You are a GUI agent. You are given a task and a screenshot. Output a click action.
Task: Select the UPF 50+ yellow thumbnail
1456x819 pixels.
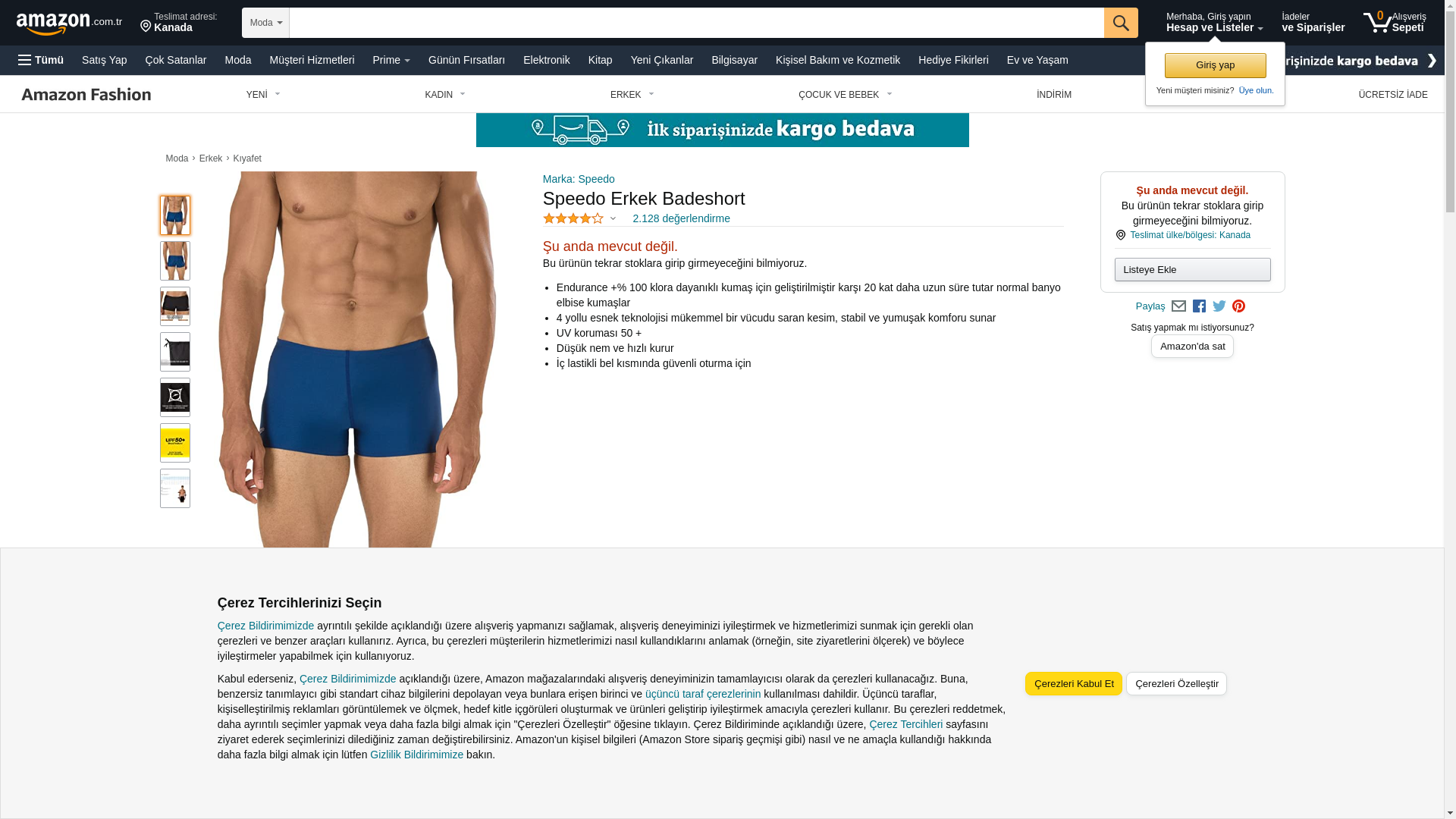click(175, 443)
